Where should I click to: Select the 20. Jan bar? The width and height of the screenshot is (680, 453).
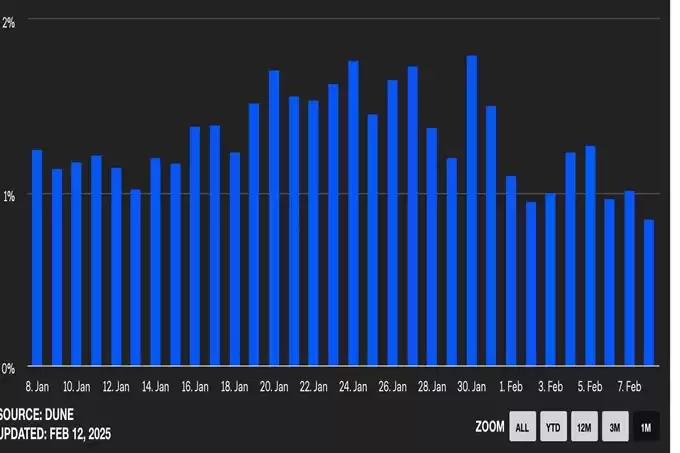[274, 218]
